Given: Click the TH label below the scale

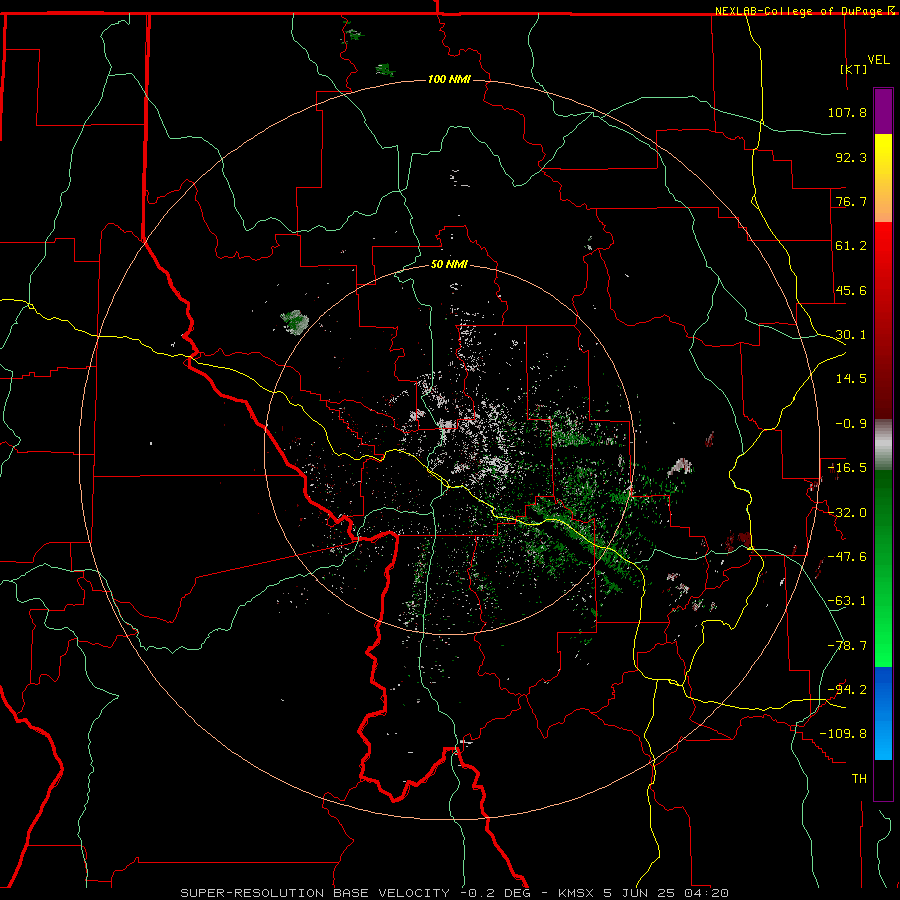Looking at the screenshot, I should click(x=859, y=779).
